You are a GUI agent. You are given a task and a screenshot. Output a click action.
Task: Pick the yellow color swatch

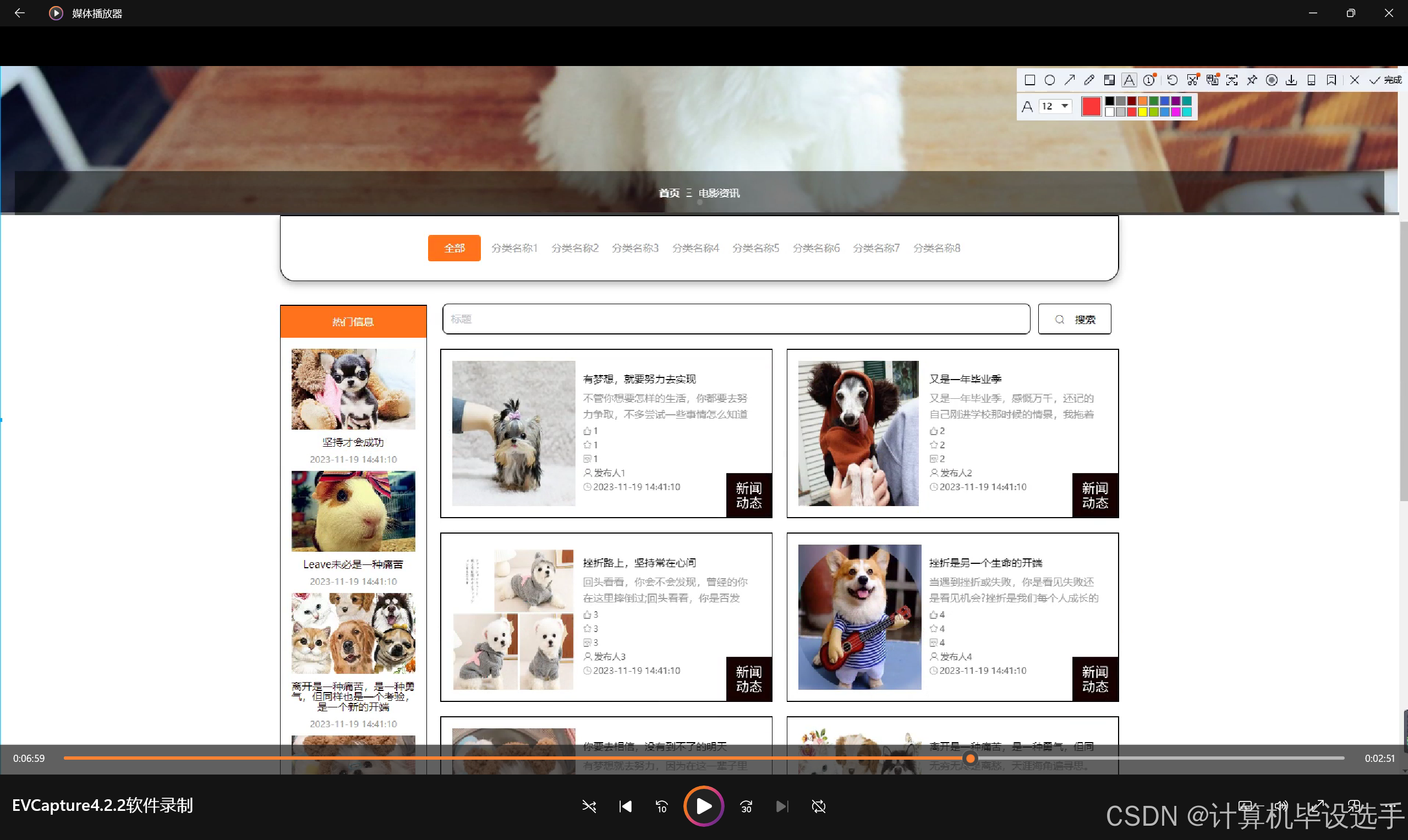(1142, 112)
